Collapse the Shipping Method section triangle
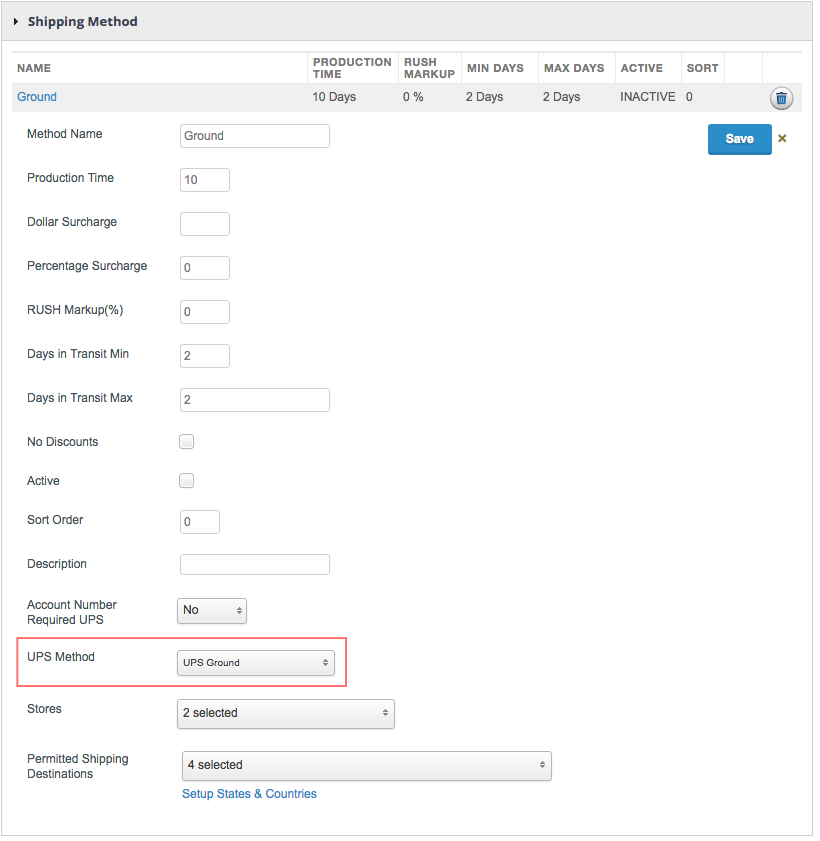The width and height of the screenshot is (820, 841). coord(16,22)
